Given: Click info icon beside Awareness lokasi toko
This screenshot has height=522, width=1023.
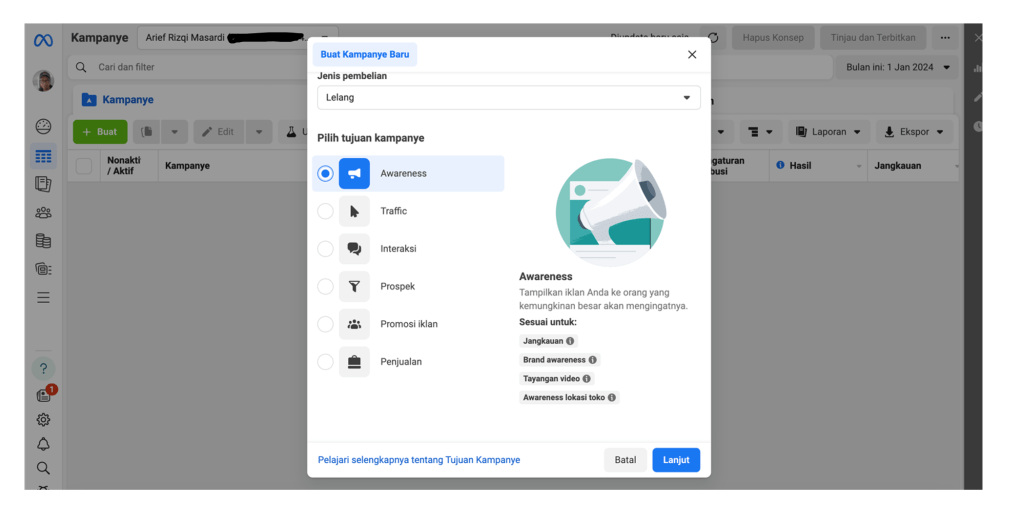Looking at the screenshot, I should (612, 397).
